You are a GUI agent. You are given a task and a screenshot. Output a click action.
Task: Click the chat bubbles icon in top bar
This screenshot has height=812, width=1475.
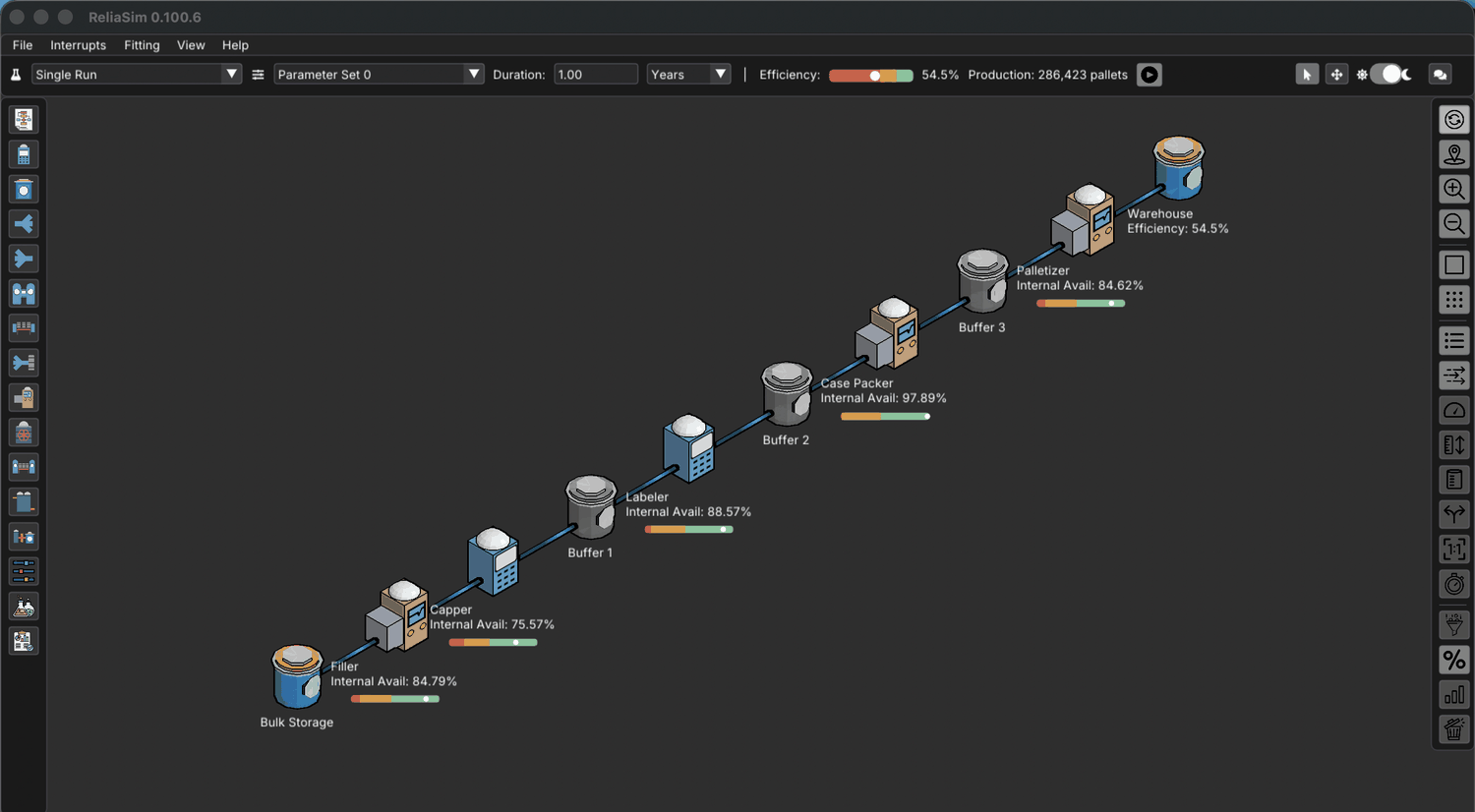click(x=1441, y=75)
